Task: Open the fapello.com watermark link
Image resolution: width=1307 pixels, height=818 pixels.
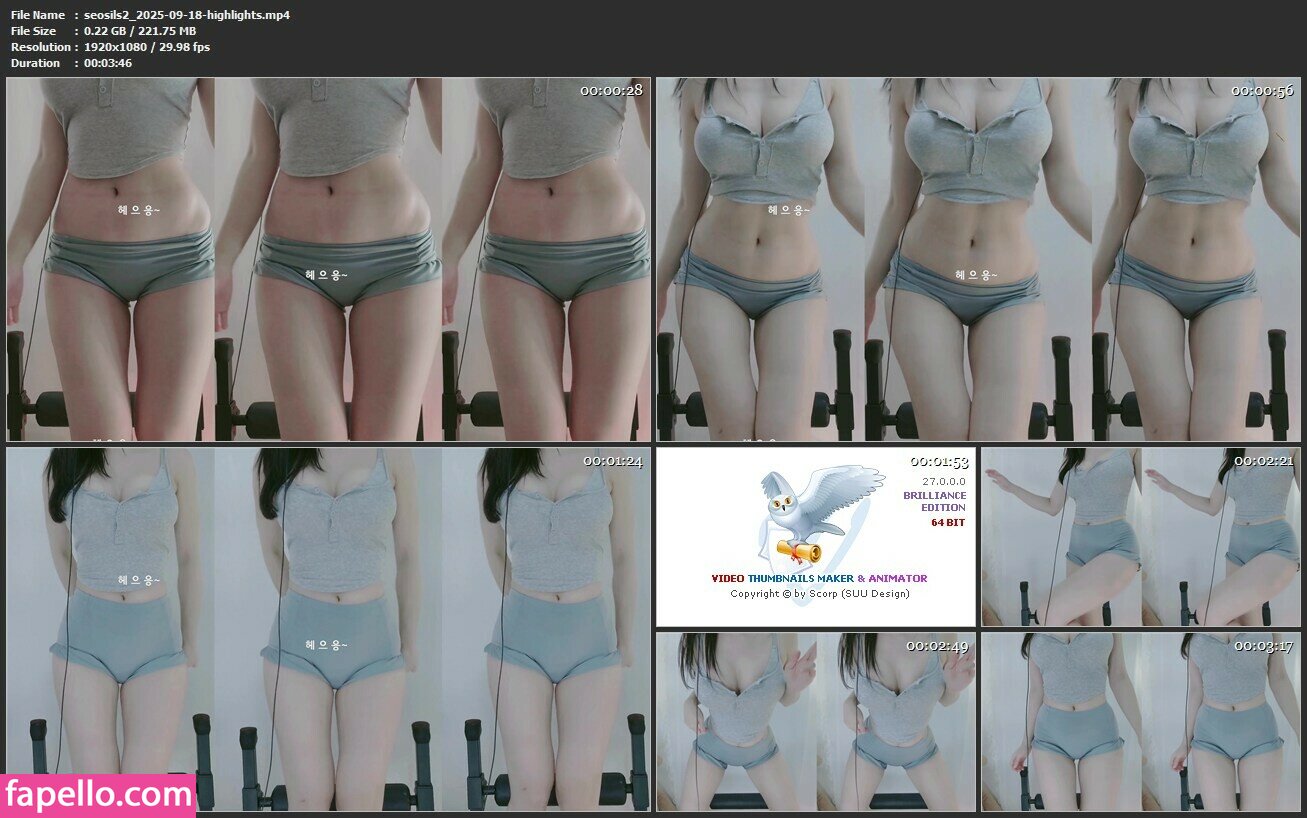Action: point(98,795)
